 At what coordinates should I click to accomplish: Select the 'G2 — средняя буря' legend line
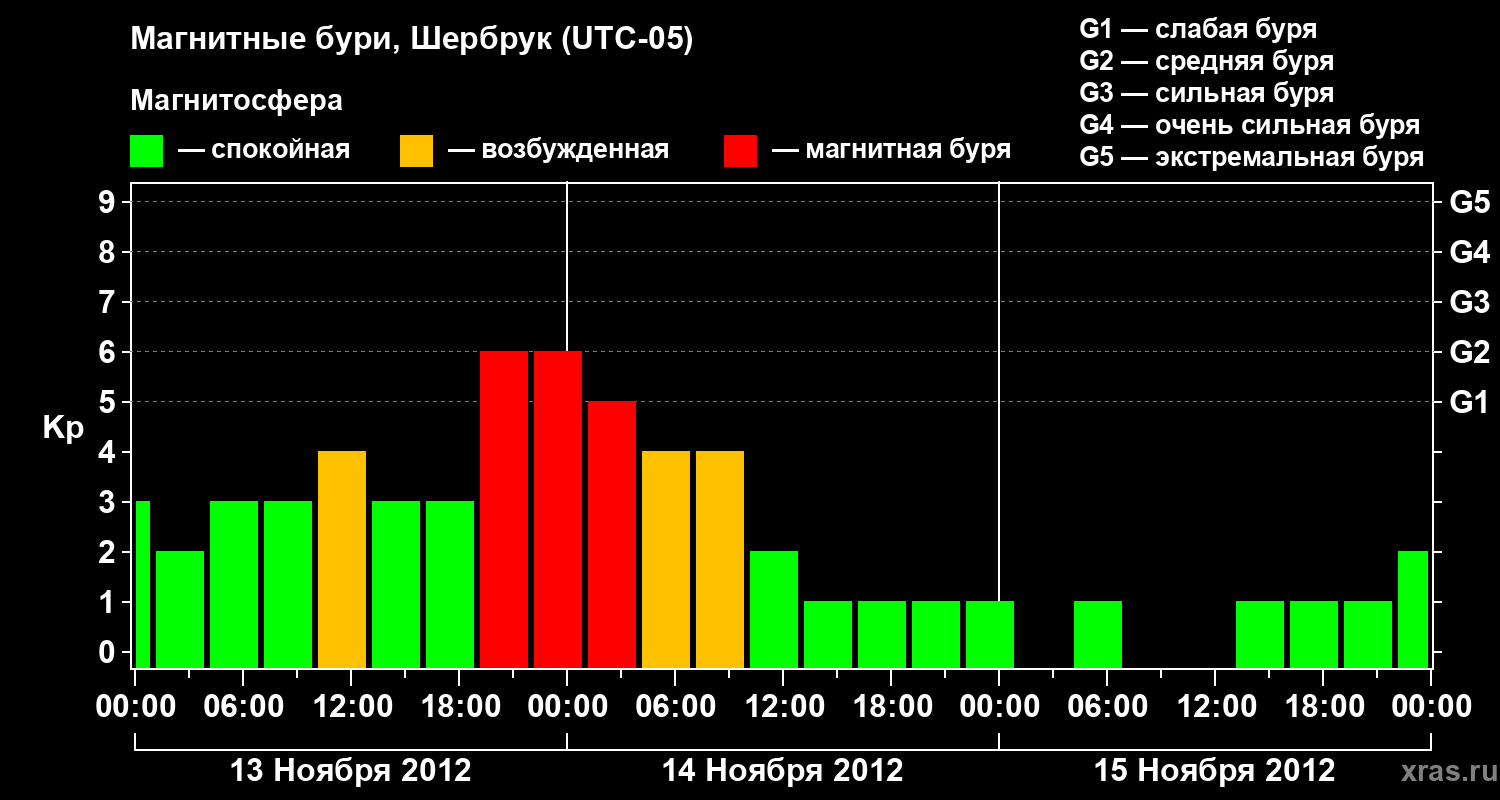pos(1206,61)
